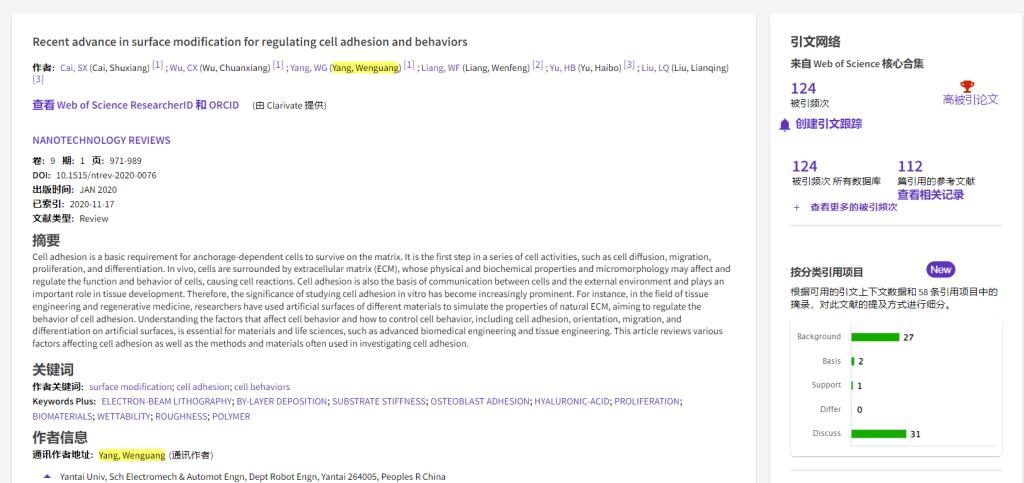
Task: Click the Discuss green bar showing 31
Action: pos(878,434)
